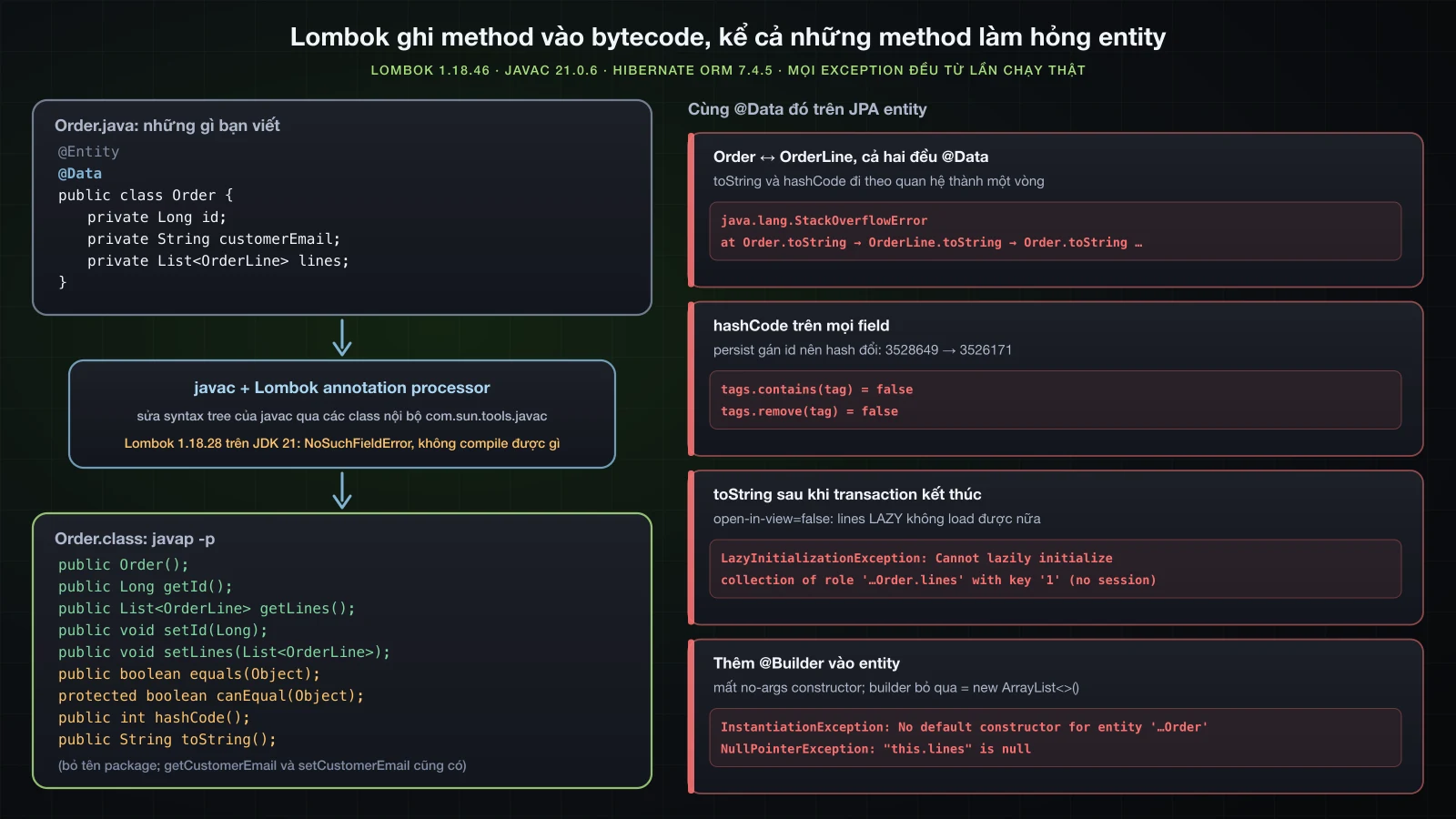Click the line 'public Order();'

(x=124, y=565)
